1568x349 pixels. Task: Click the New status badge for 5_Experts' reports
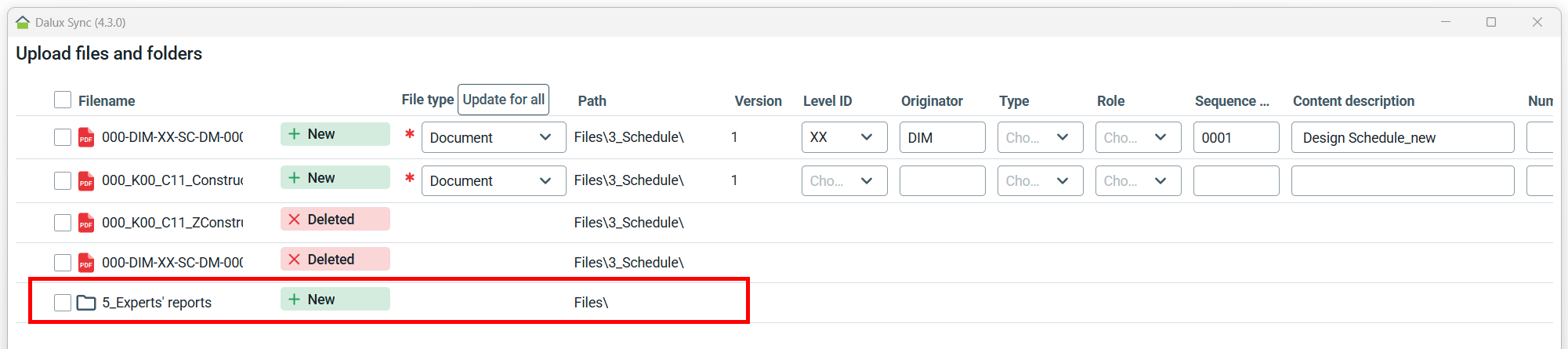335,300
